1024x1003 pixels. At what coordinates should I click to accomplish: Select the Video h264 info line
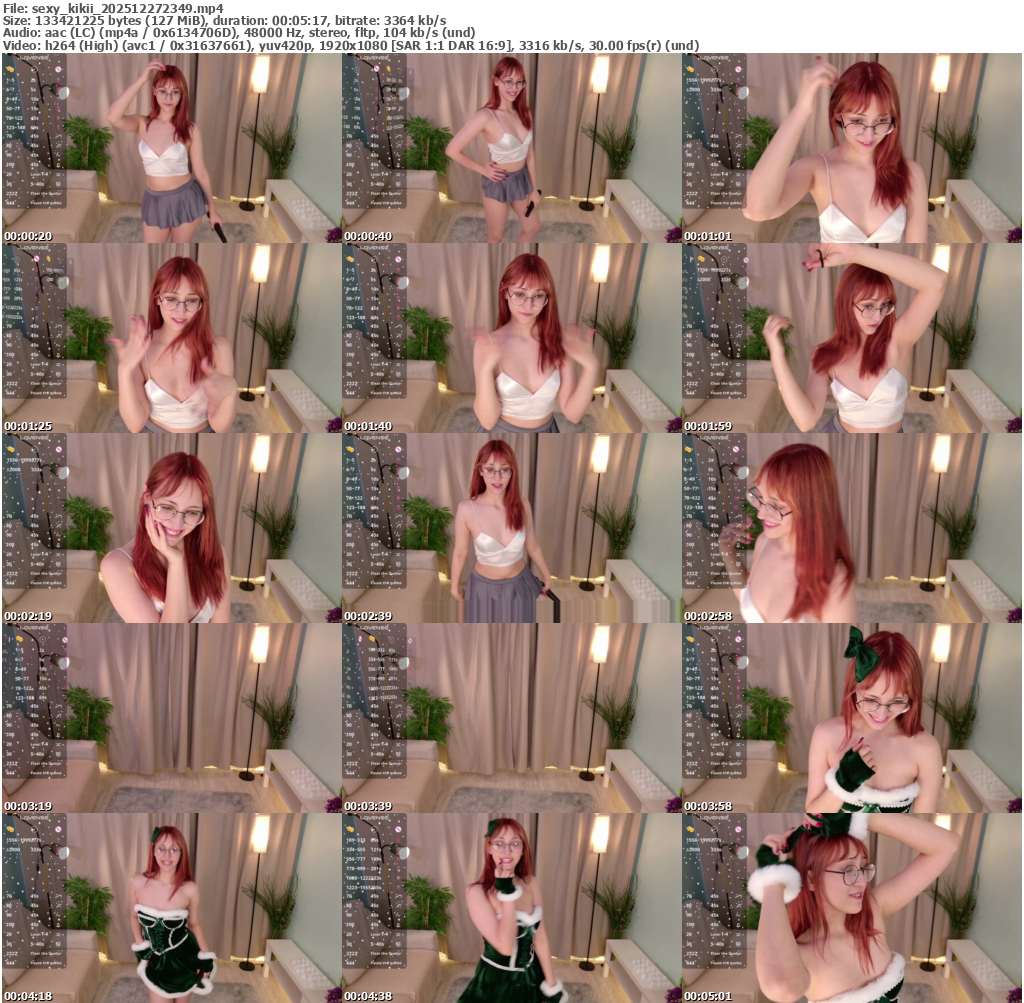tap(350, 45)
